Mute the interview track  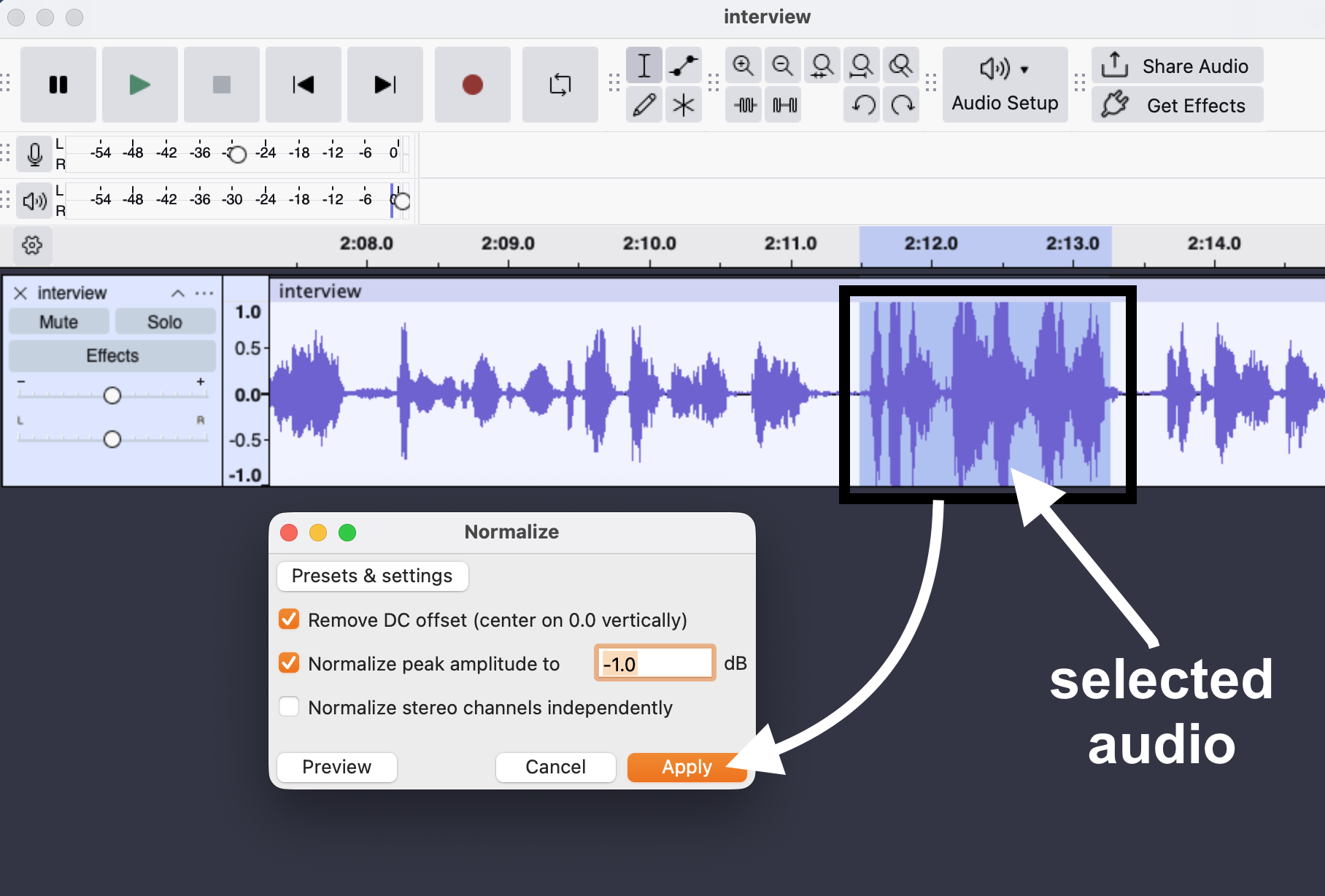[59, 322]
